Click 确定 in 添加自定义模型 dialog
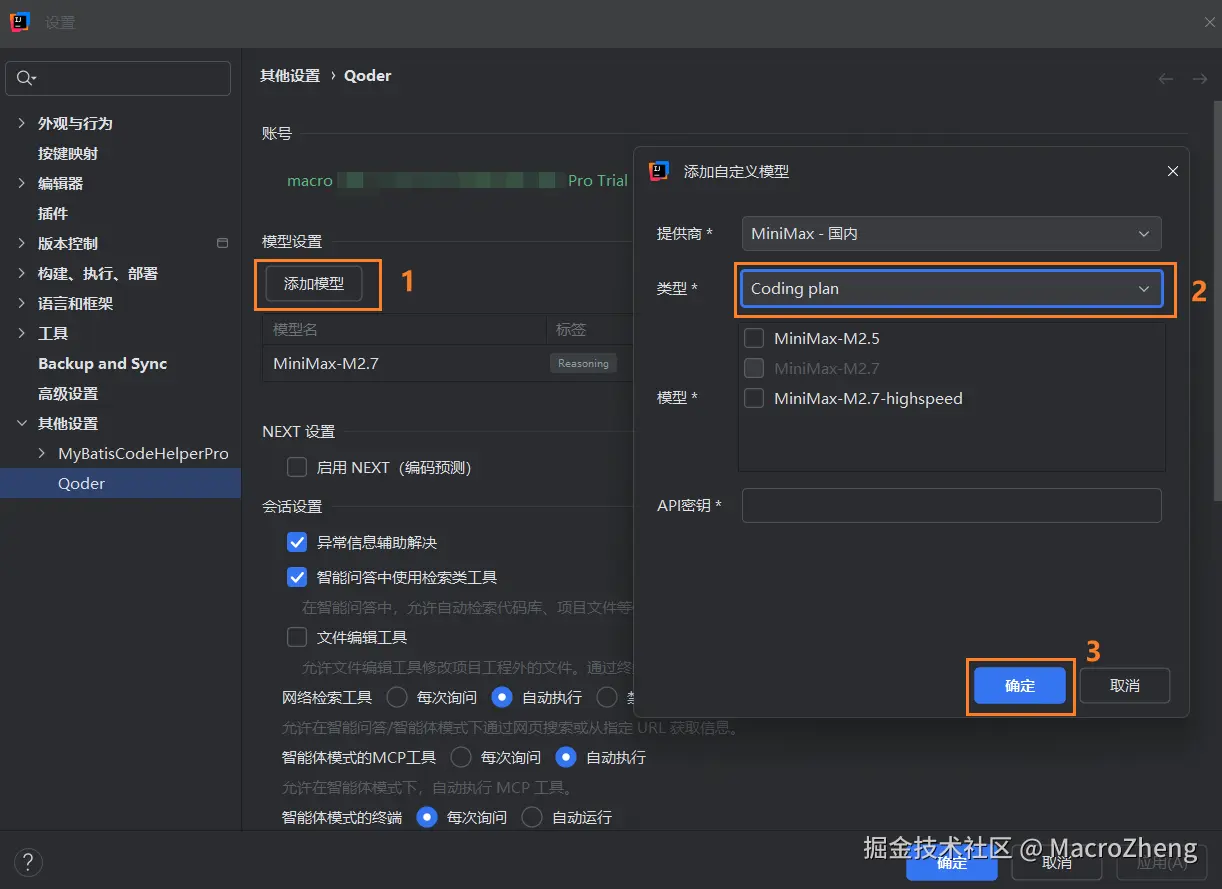This screenshot has width=1222, height=889. (1020, 686)
